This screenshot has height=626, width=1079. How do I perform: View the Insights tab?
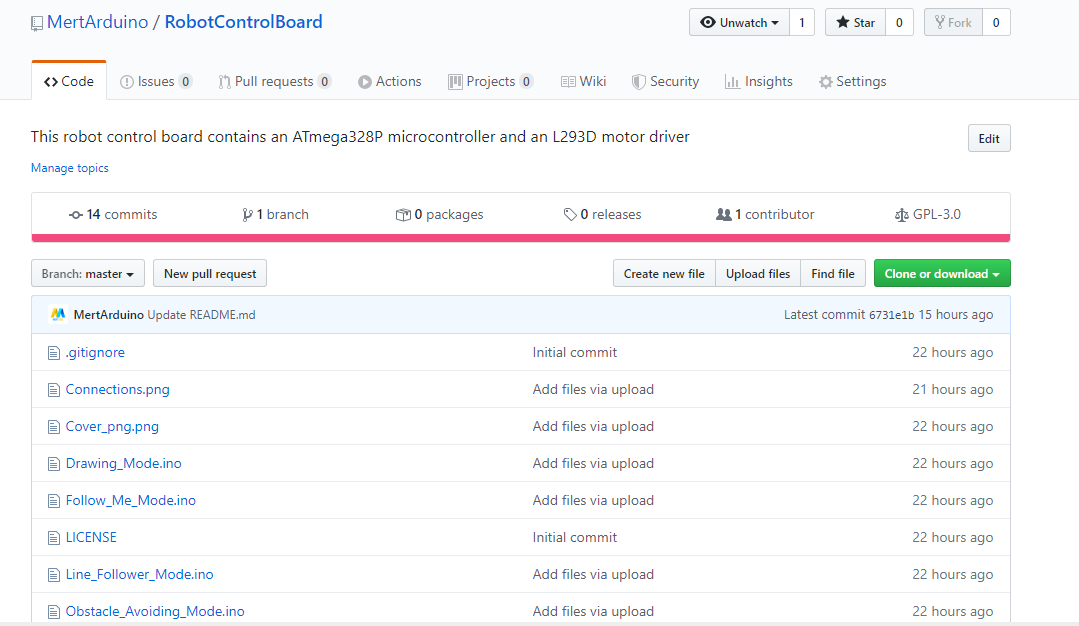(x=758, y=81)
